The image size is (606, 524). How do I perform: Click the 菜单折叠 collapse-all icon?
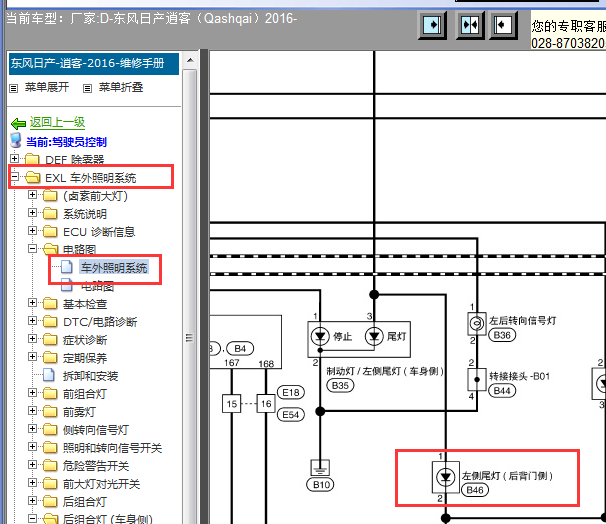pos(87,88)
